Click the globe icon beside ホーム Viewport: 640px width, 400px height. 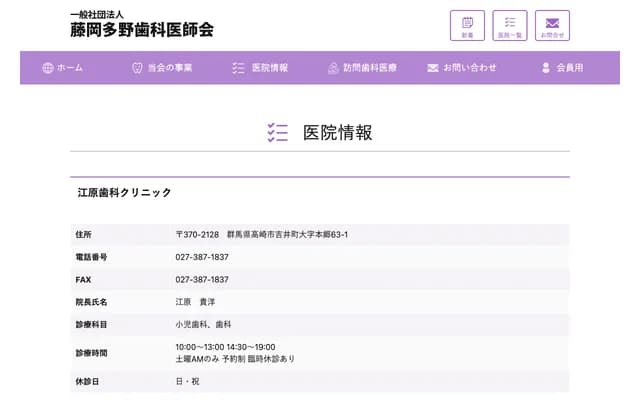point(48,68)
